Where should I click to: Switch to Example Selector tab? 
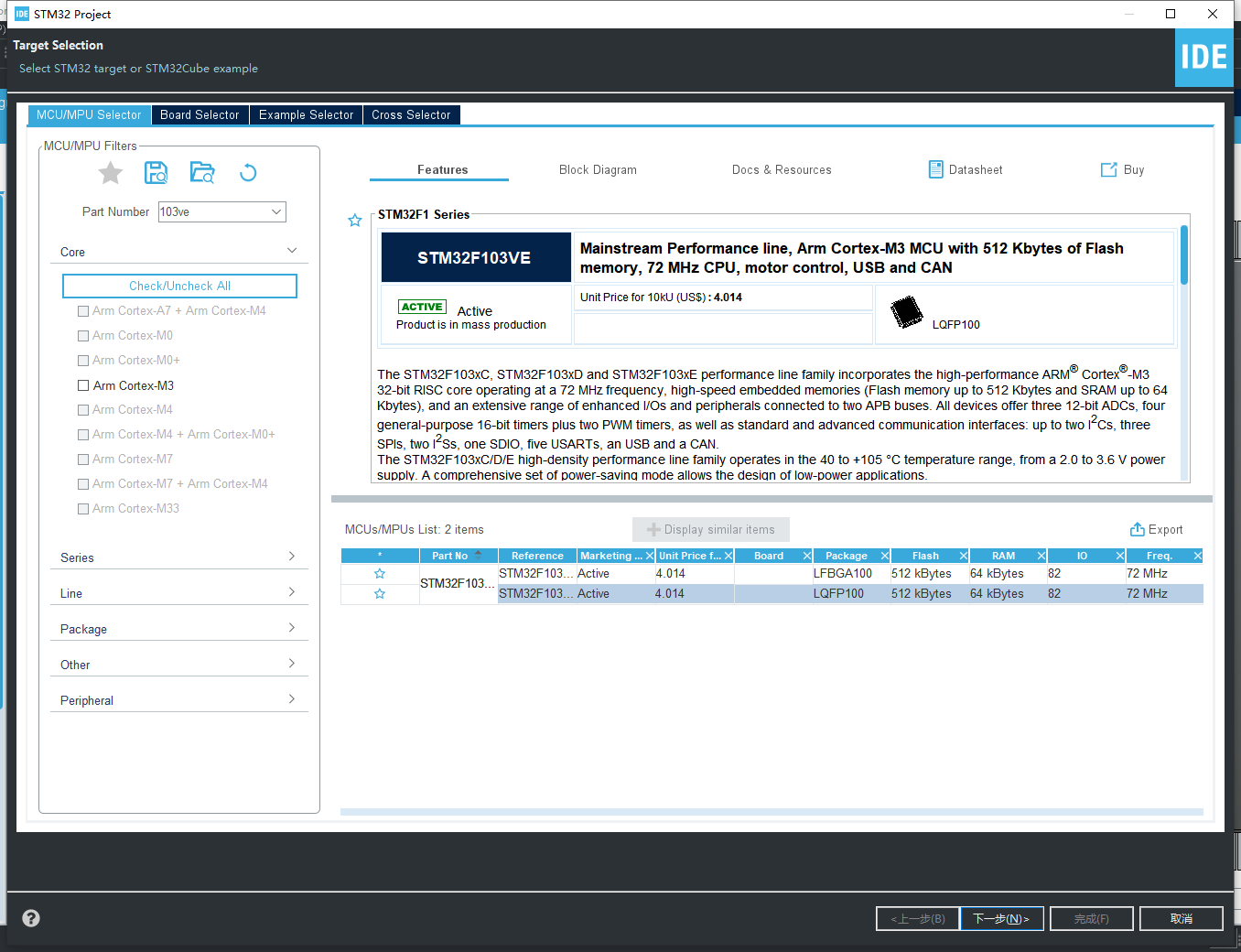point(306,114)
